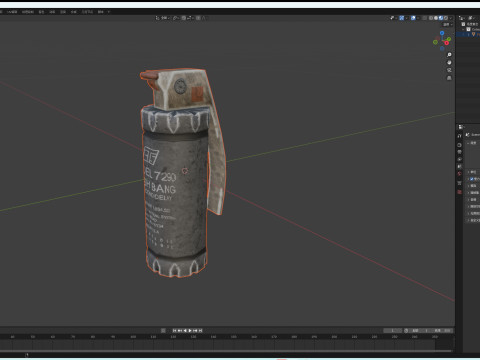Jump to the previous keyframe
The height and width of the screenshot is (360, 480).
pos(180,331)
